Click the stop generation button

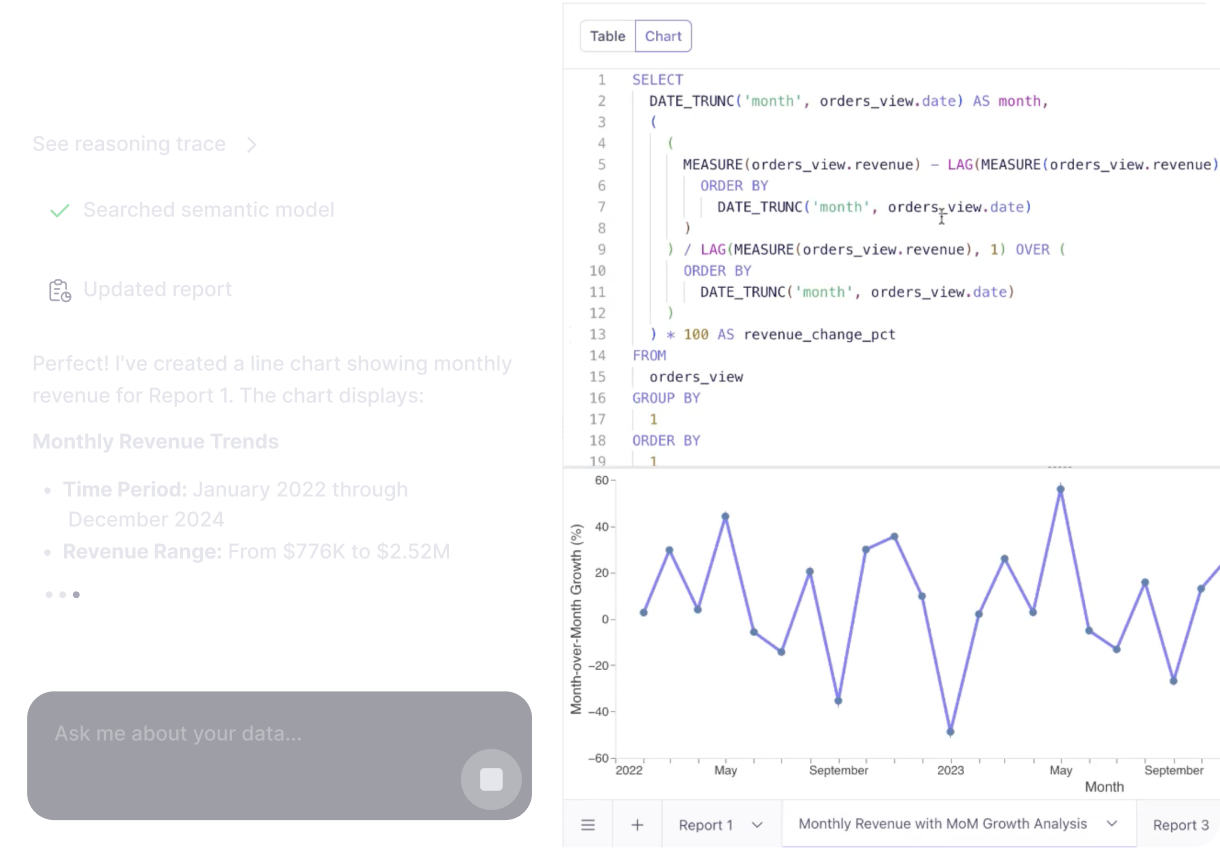coord(491,779)
